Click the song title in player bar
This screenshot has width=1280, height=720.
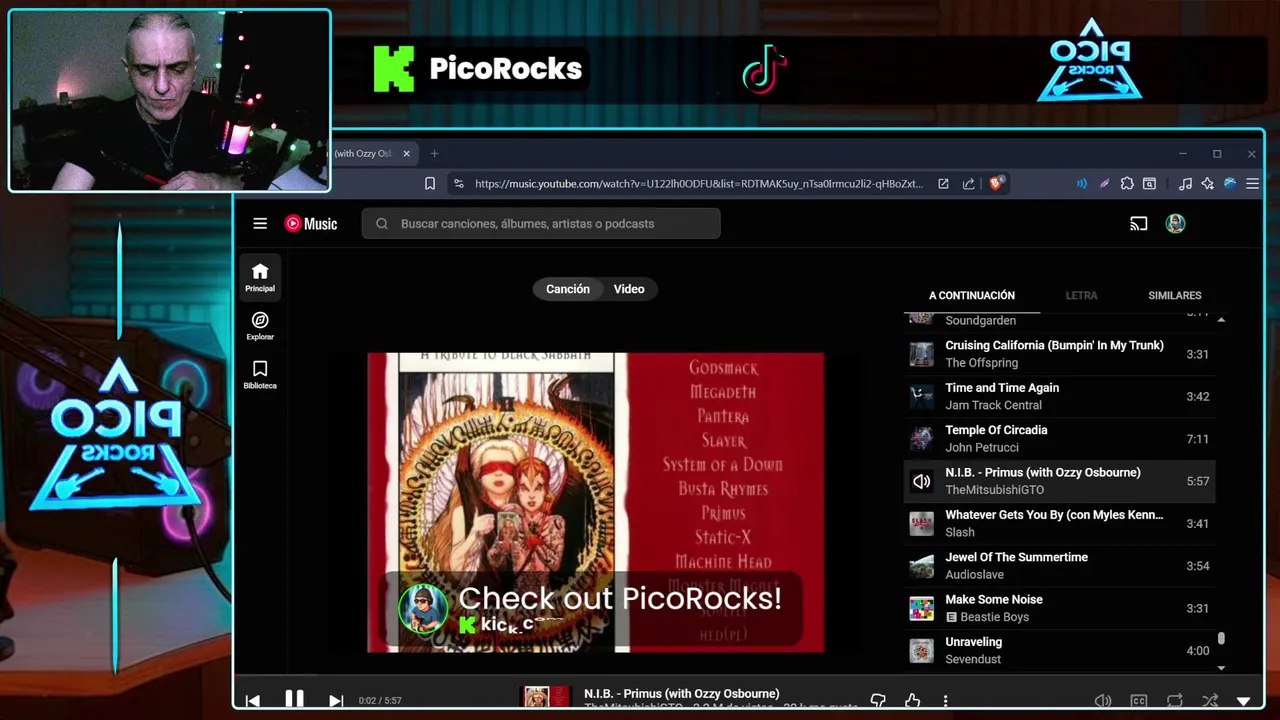click(x=682, y=694)
